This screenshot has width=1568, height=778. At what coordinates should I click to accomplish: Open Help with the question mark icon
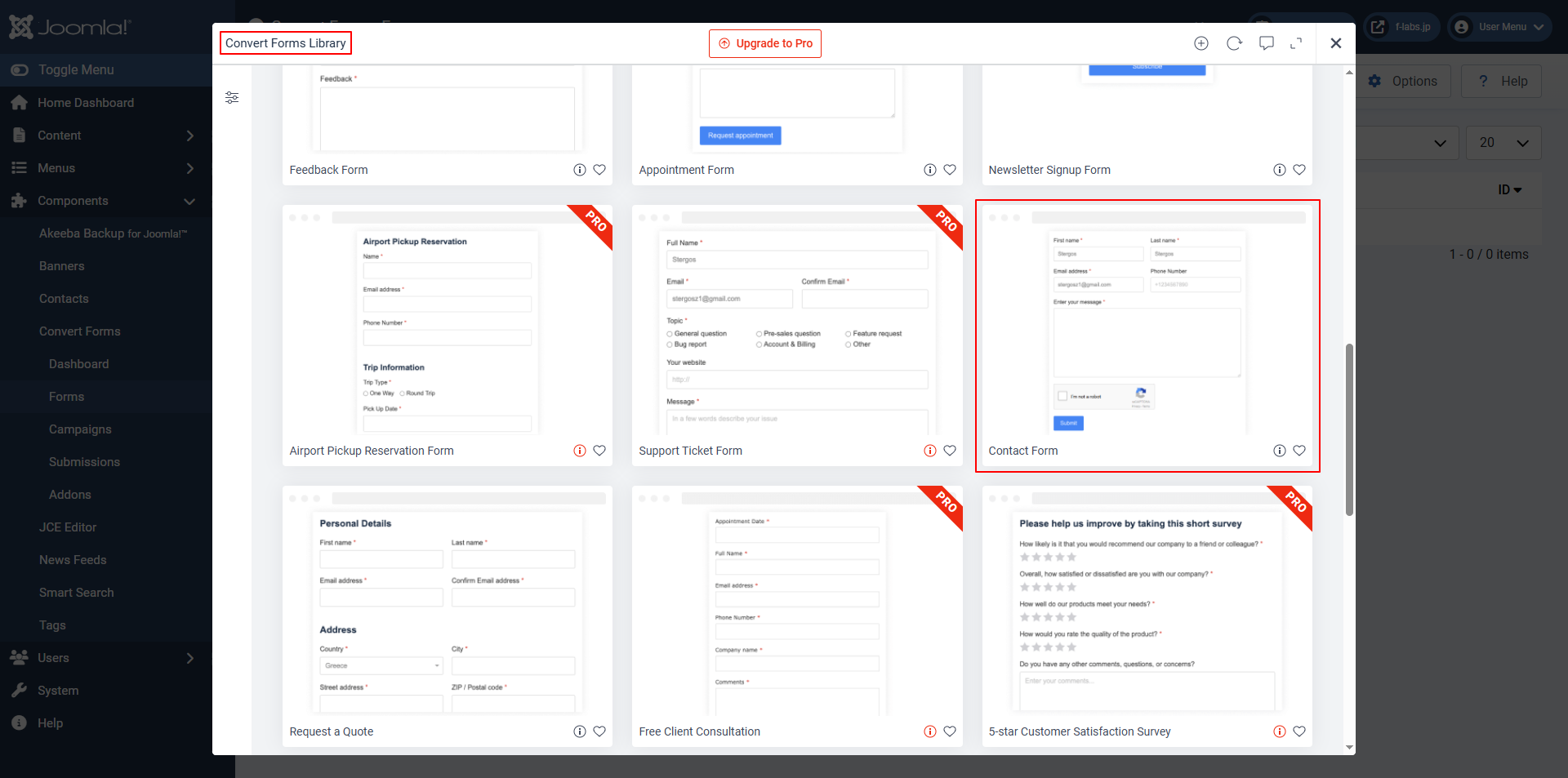(x=1501, y=81)
